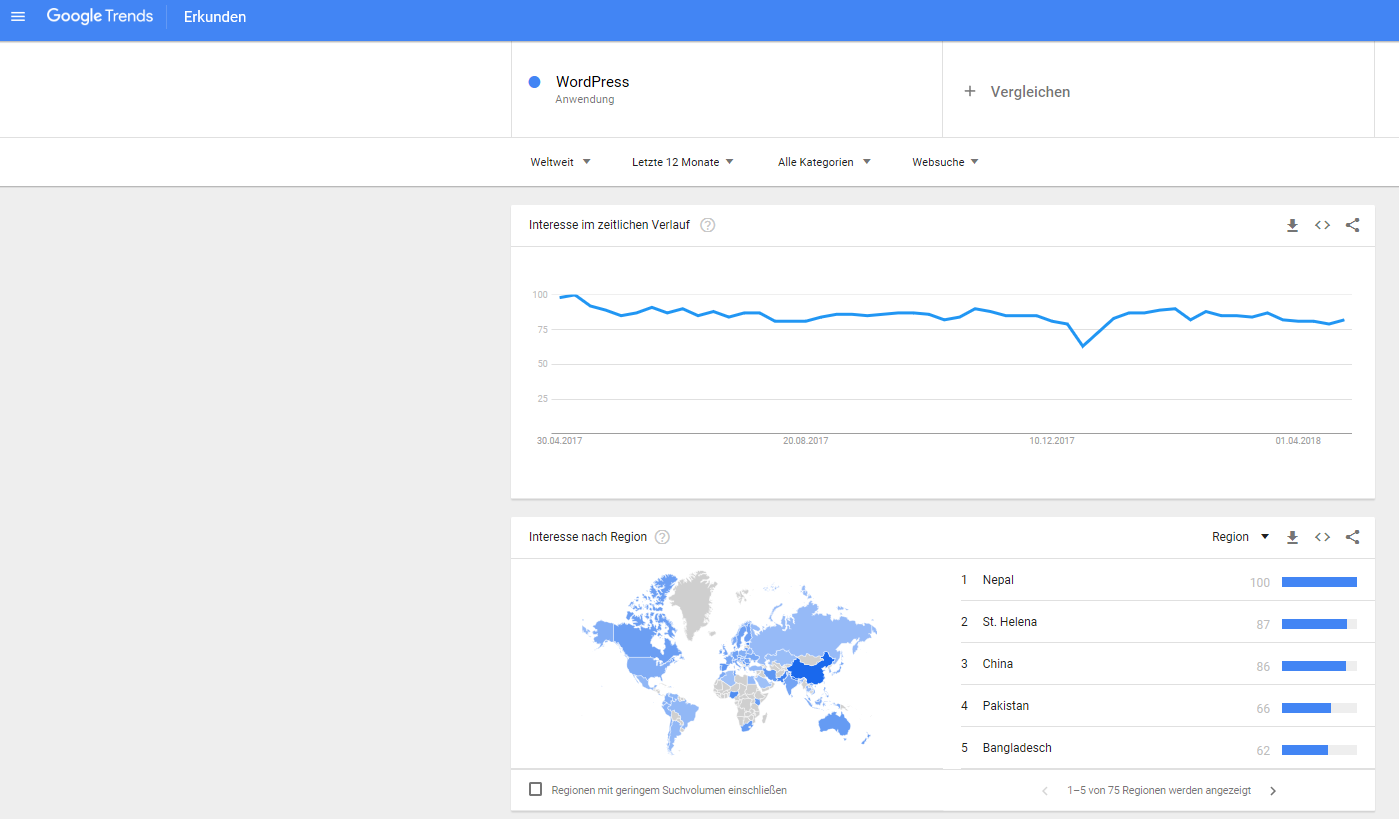Go to next page of regions

(1273, 791)
